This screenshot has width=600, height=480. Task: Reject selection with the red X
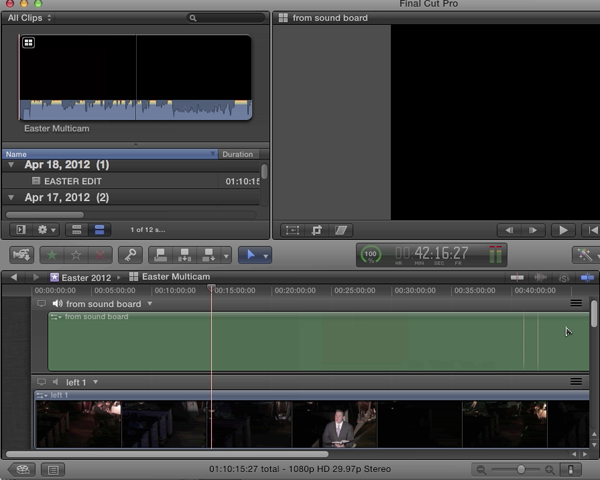pyautogui.click(x=100, y=255)
